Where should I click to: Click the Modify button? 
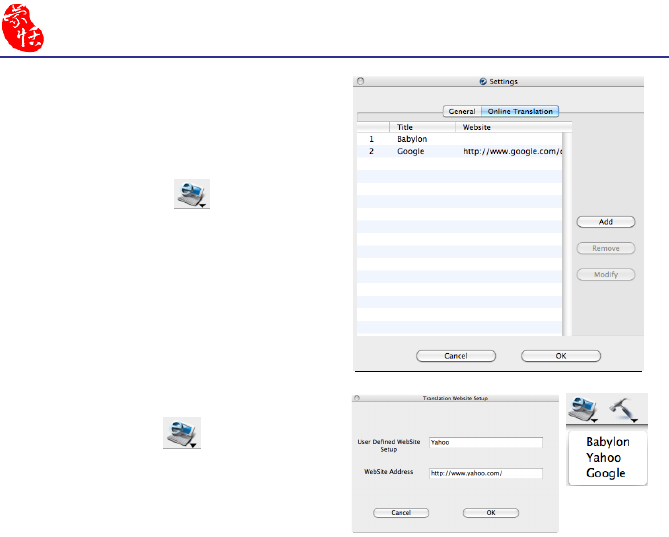[606, 275]
